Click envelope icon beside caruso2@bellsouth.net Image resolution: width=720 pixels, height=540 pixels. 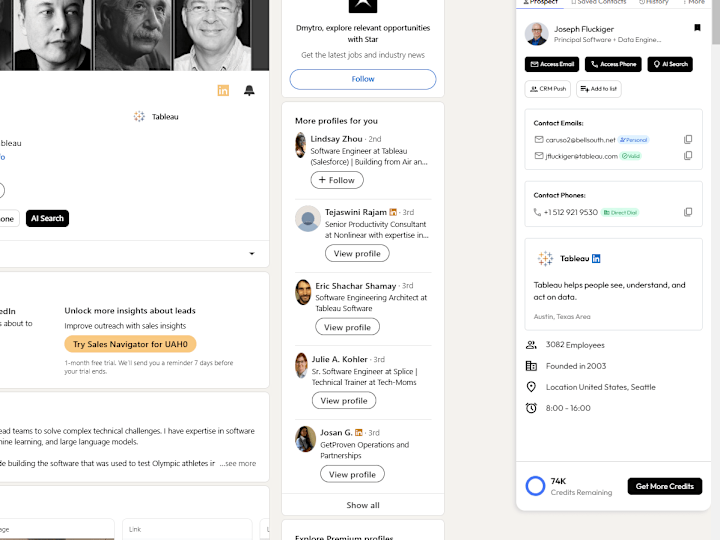[539, 140]
